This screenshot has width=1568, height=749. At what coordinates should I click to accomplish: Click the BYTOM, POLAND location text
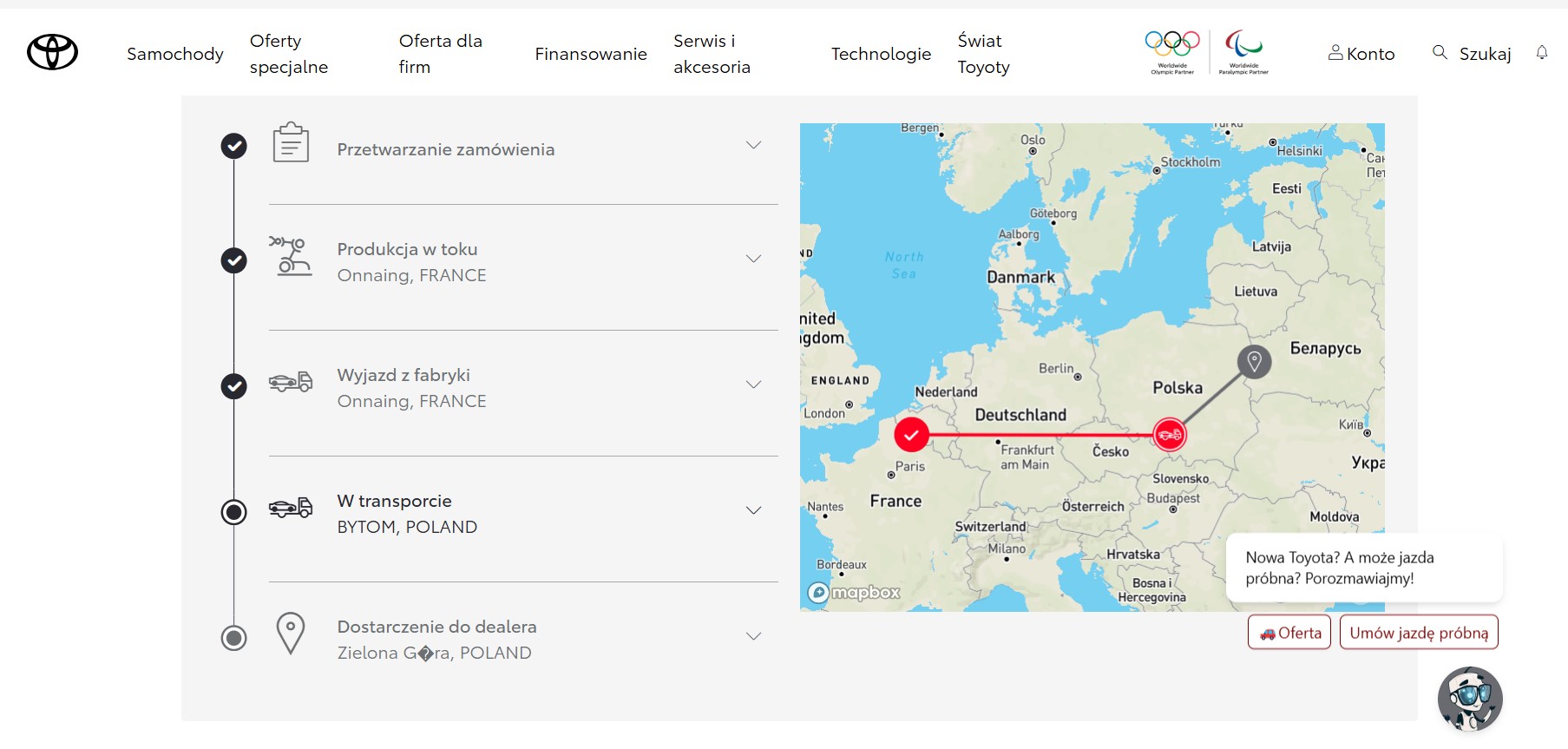point(407,527)
